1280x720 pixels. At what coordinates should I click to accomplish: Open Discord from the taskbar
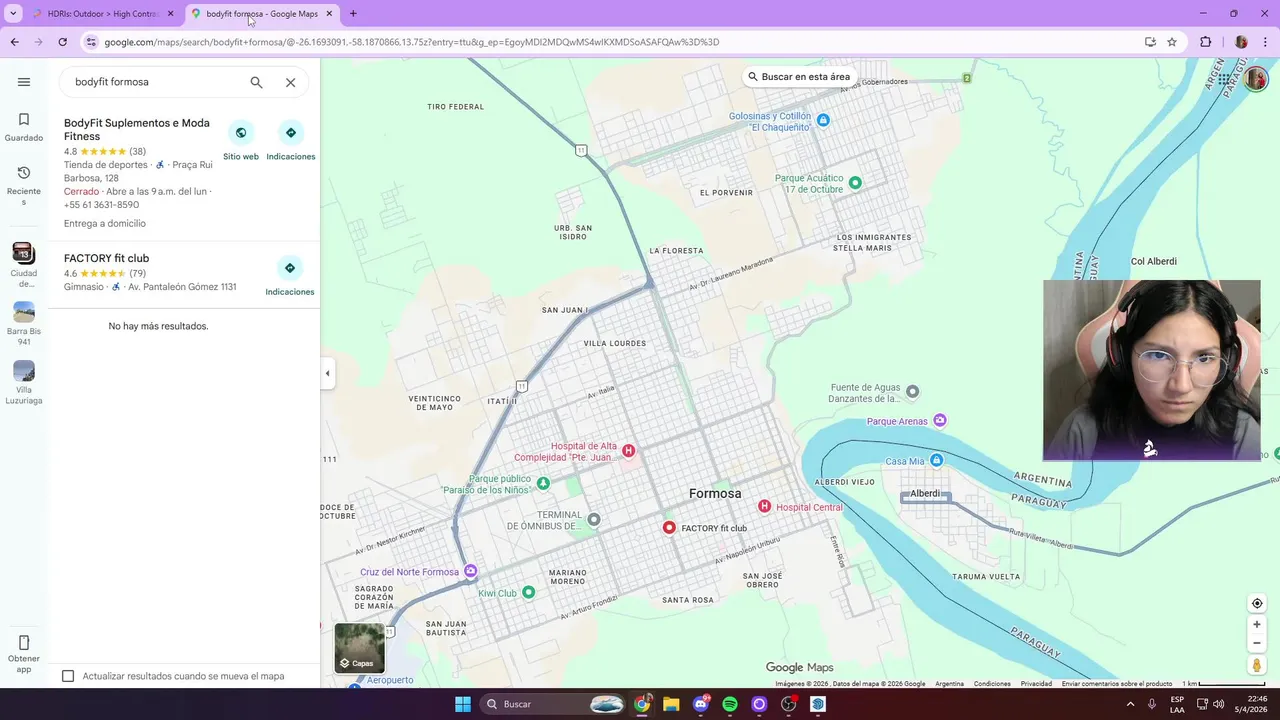point(701,704)
